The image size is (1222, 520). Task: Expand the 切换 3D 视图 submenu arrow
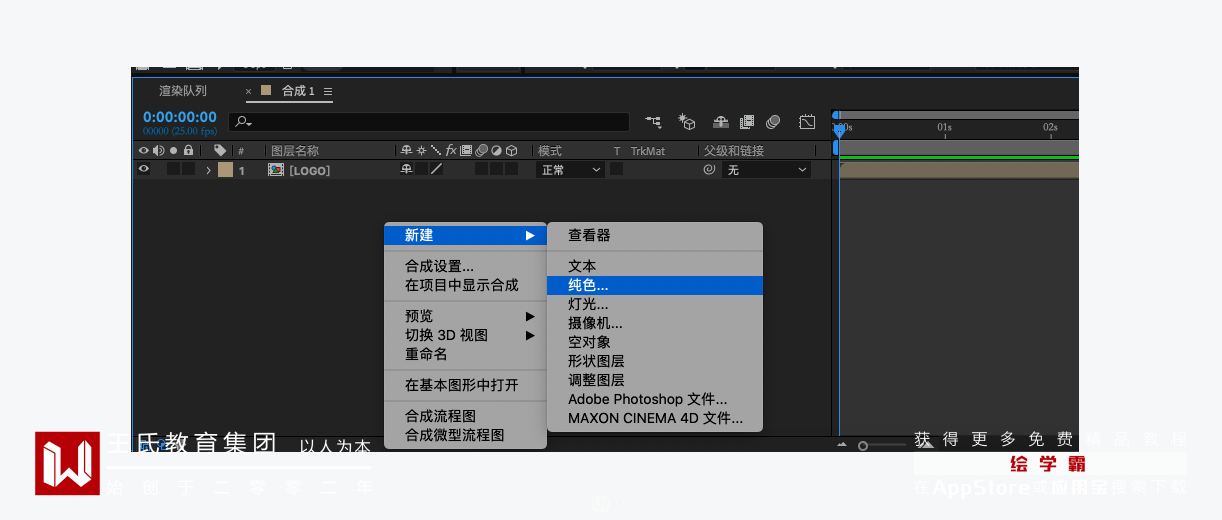[530, 335]
